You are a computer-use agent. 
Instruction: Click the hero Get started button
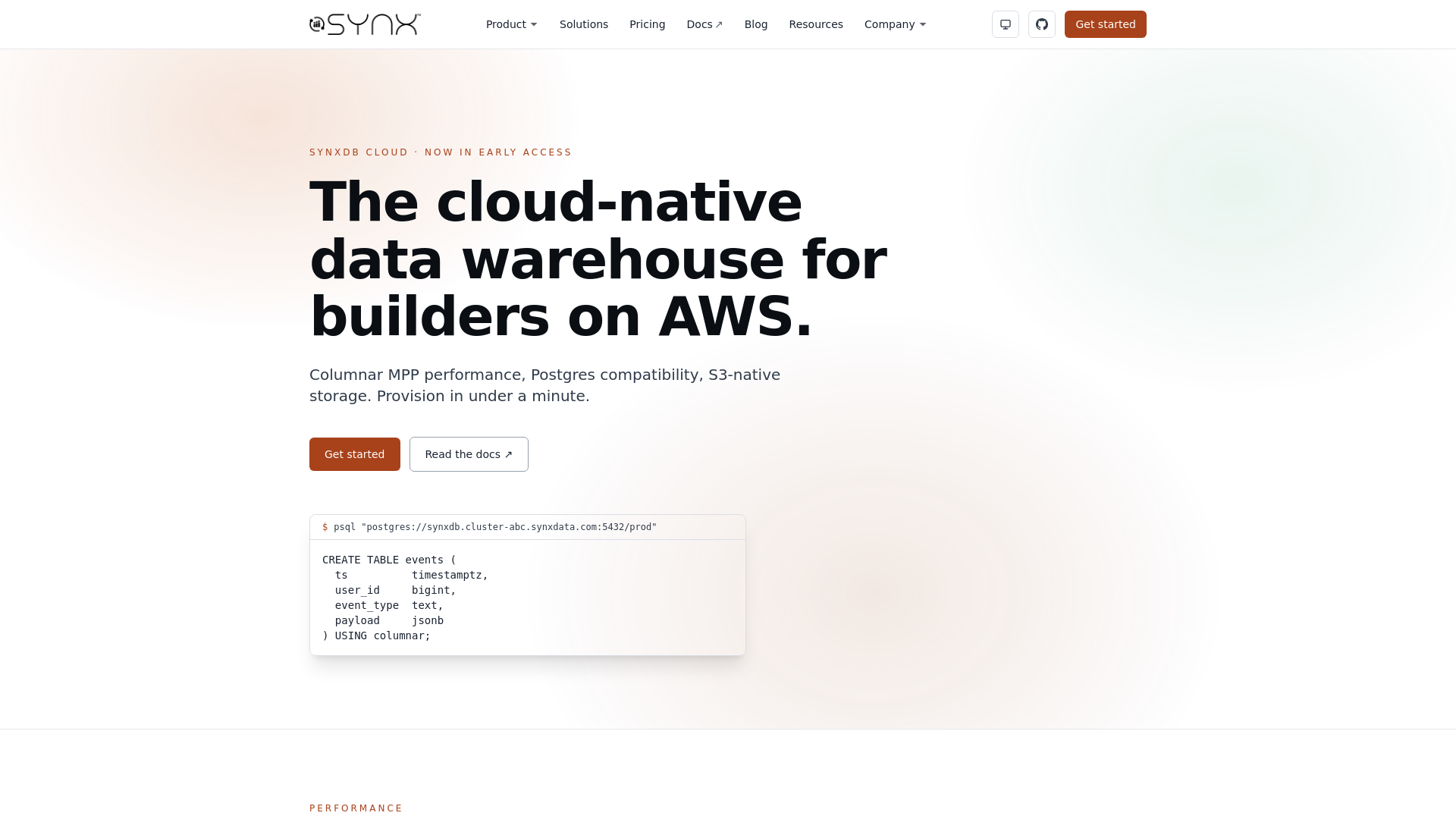[355, 454]
